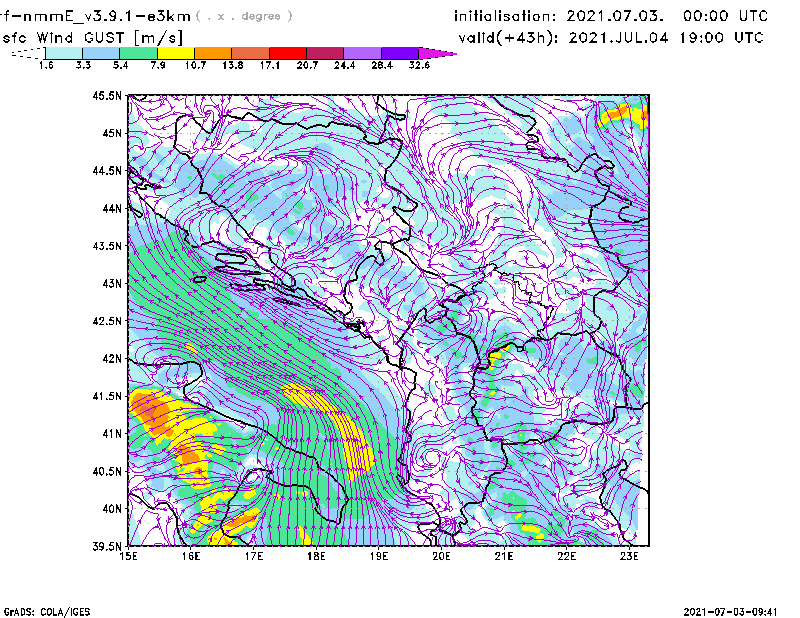Click the 15E longitude label
The width and height of the screenshot is (800, 618).
(x=129, y=556)
